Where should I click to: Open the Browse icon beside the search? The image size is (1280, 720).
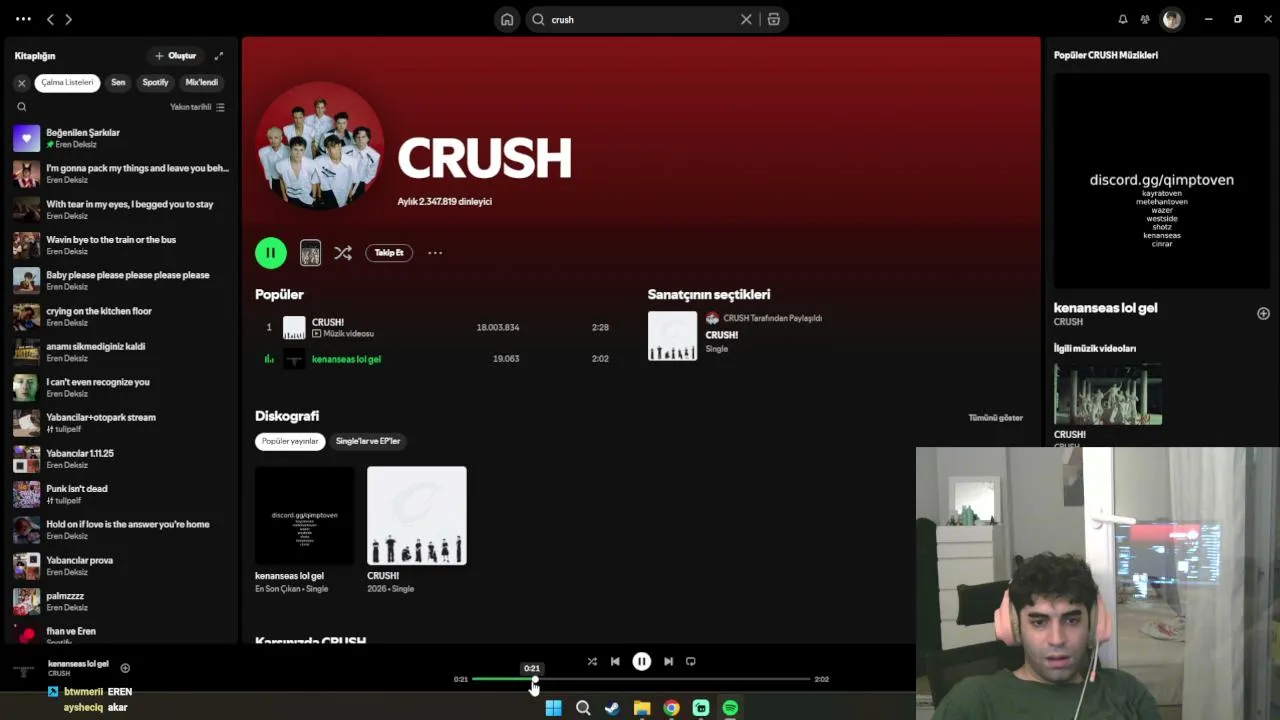[x=774, y=19]
